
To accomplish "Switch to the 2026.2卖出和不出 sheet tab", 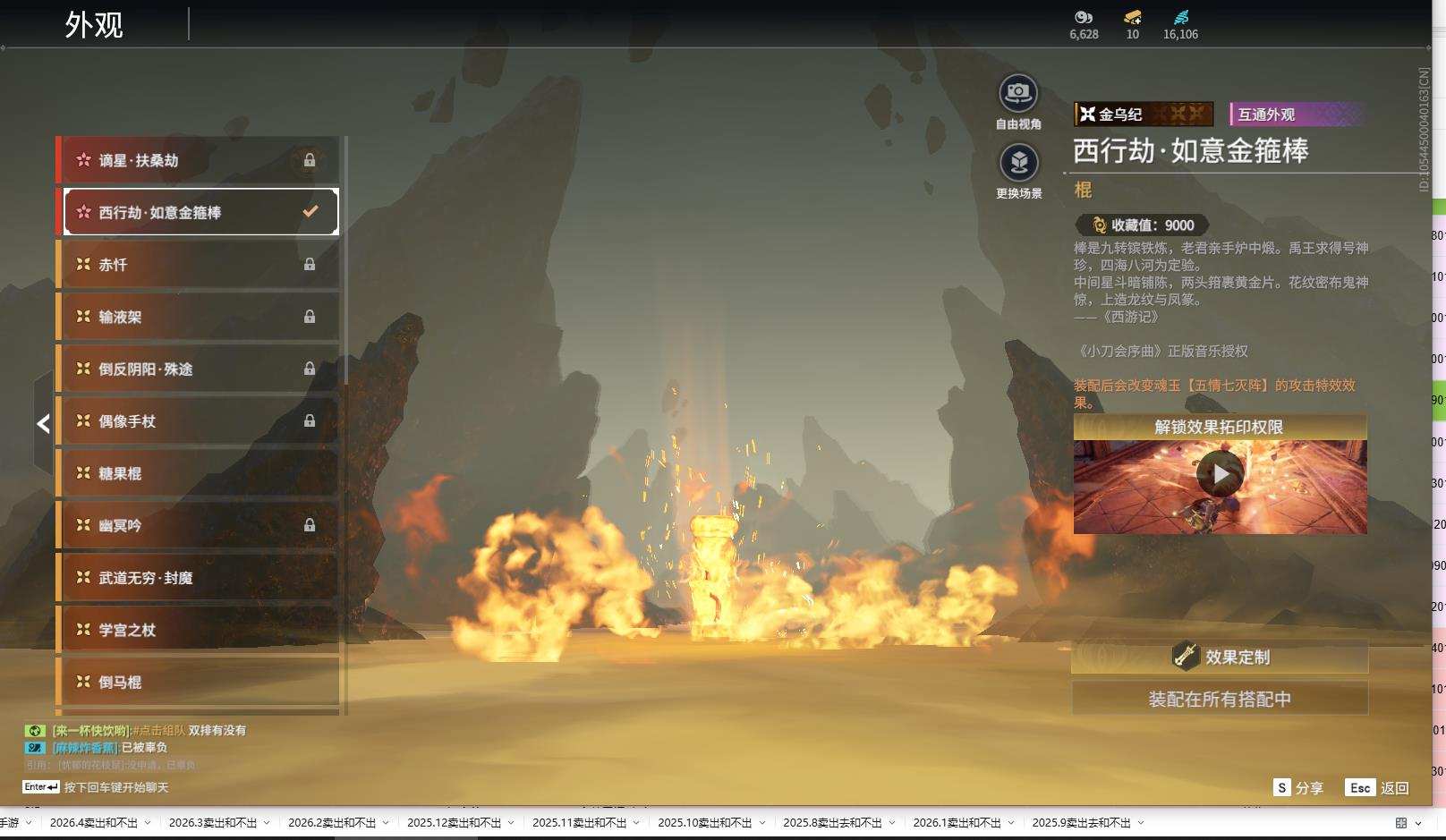I will click(x=331, y=823).
